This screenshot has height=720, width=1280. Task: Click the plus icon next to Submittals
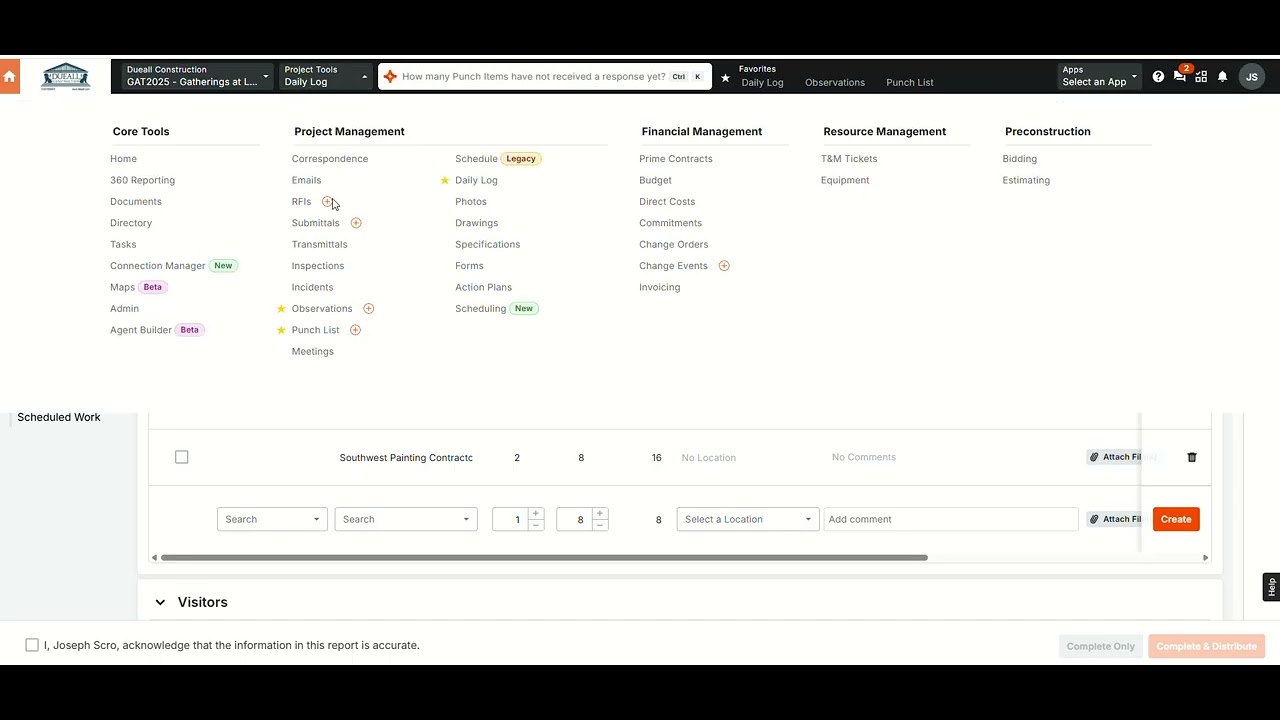pyautogui.click(x=356, y=223)
